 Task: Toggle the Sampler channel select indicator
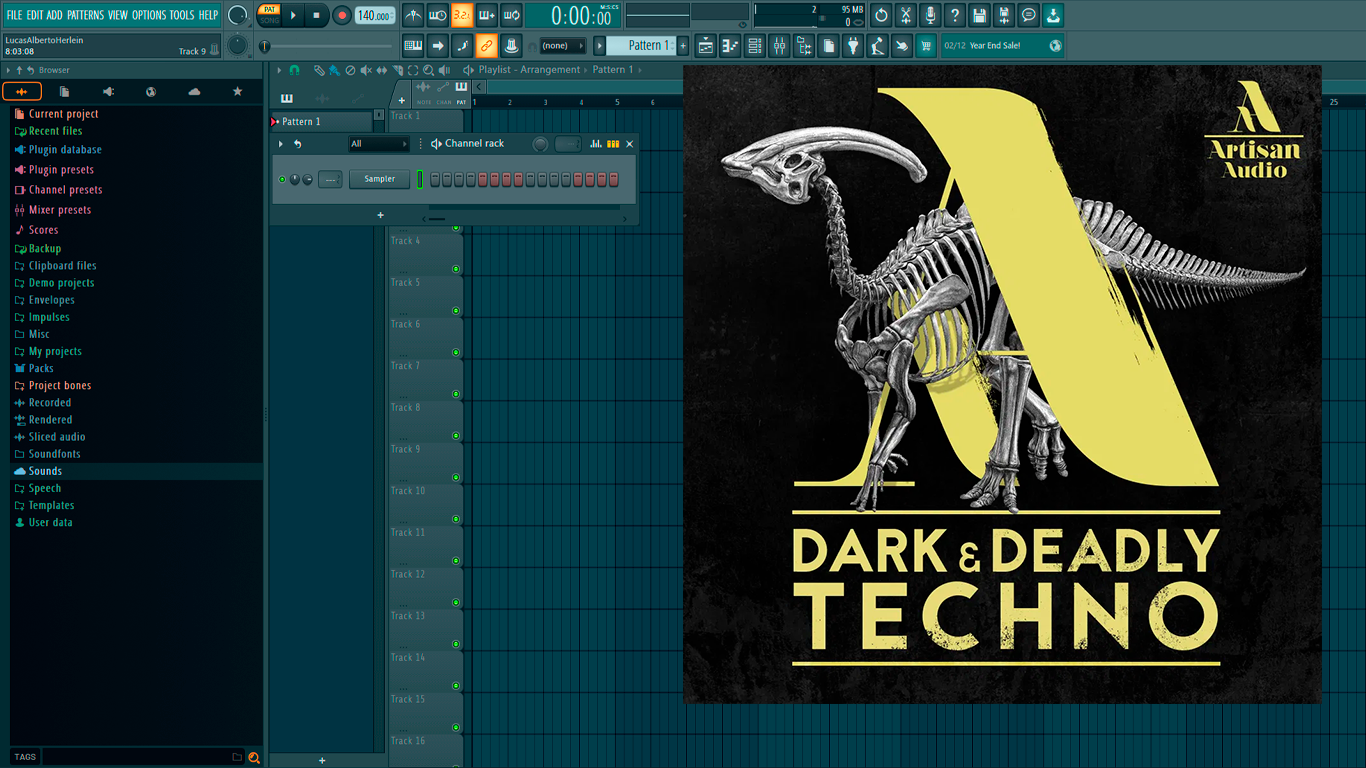421,179
